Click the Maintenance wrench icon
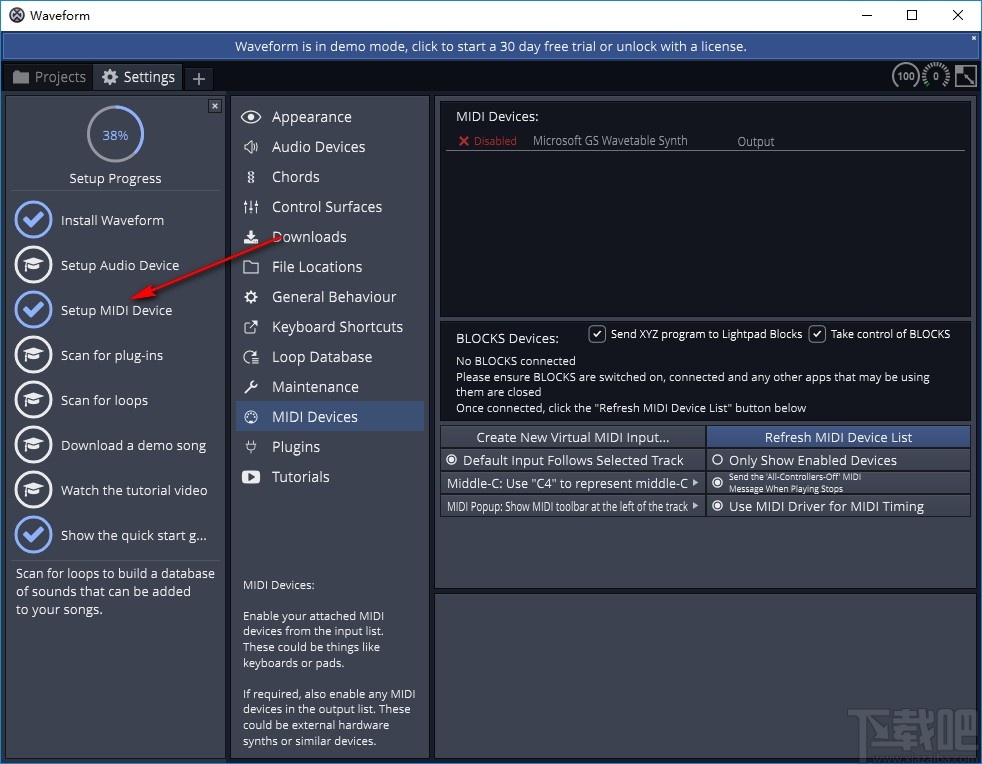This screenshot has height=764, width=982. point(251,387)
